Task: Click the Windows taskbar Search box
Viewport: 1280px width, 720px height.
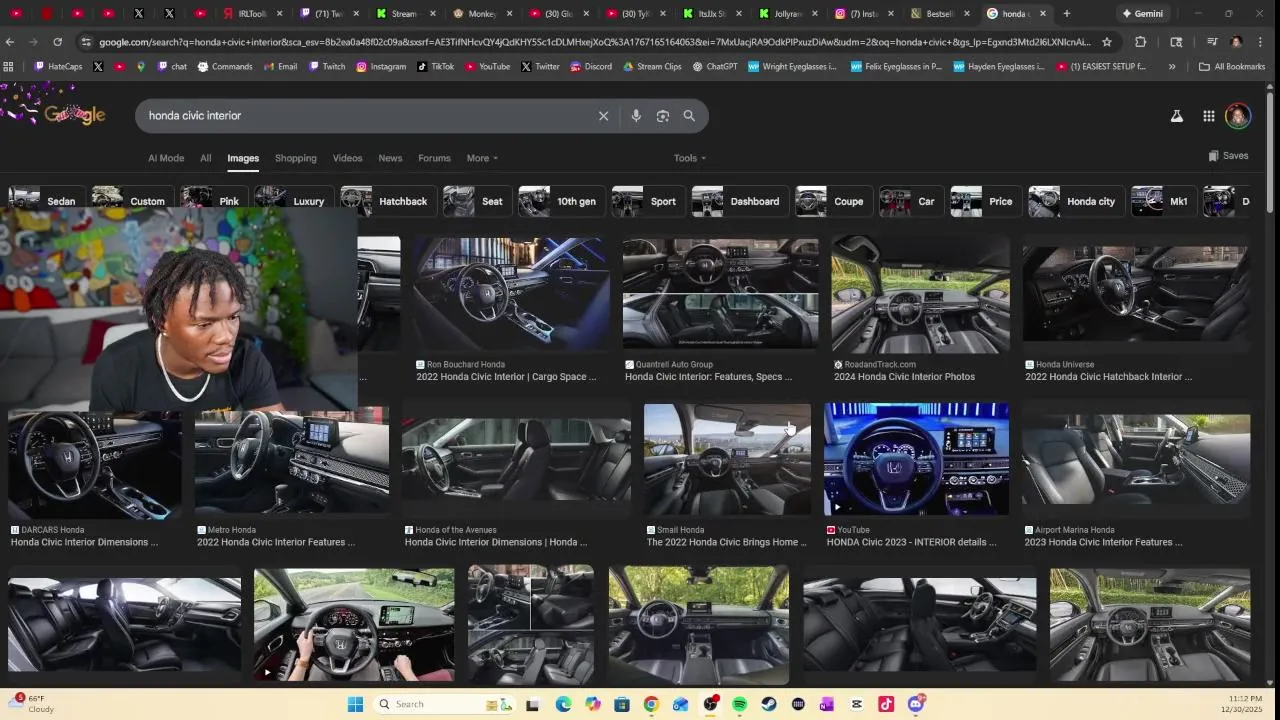Action: coord(444,704)
